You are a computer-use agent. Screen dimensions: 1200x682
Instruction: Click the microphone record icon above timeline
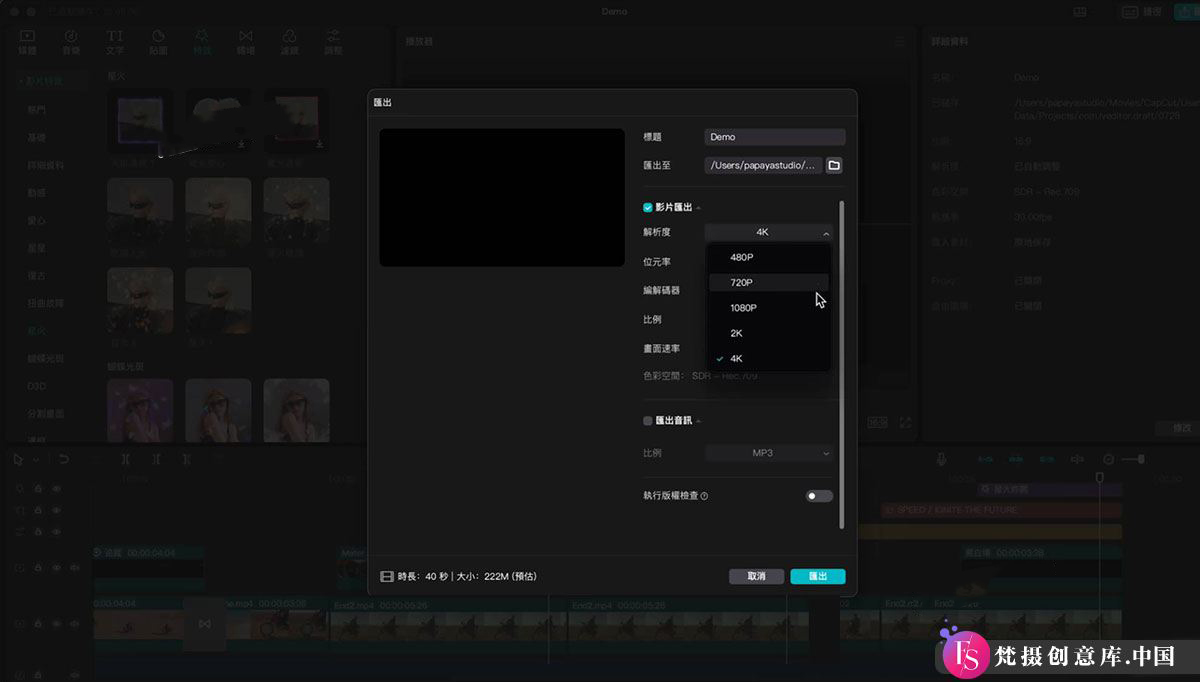[x=941, y=459]
